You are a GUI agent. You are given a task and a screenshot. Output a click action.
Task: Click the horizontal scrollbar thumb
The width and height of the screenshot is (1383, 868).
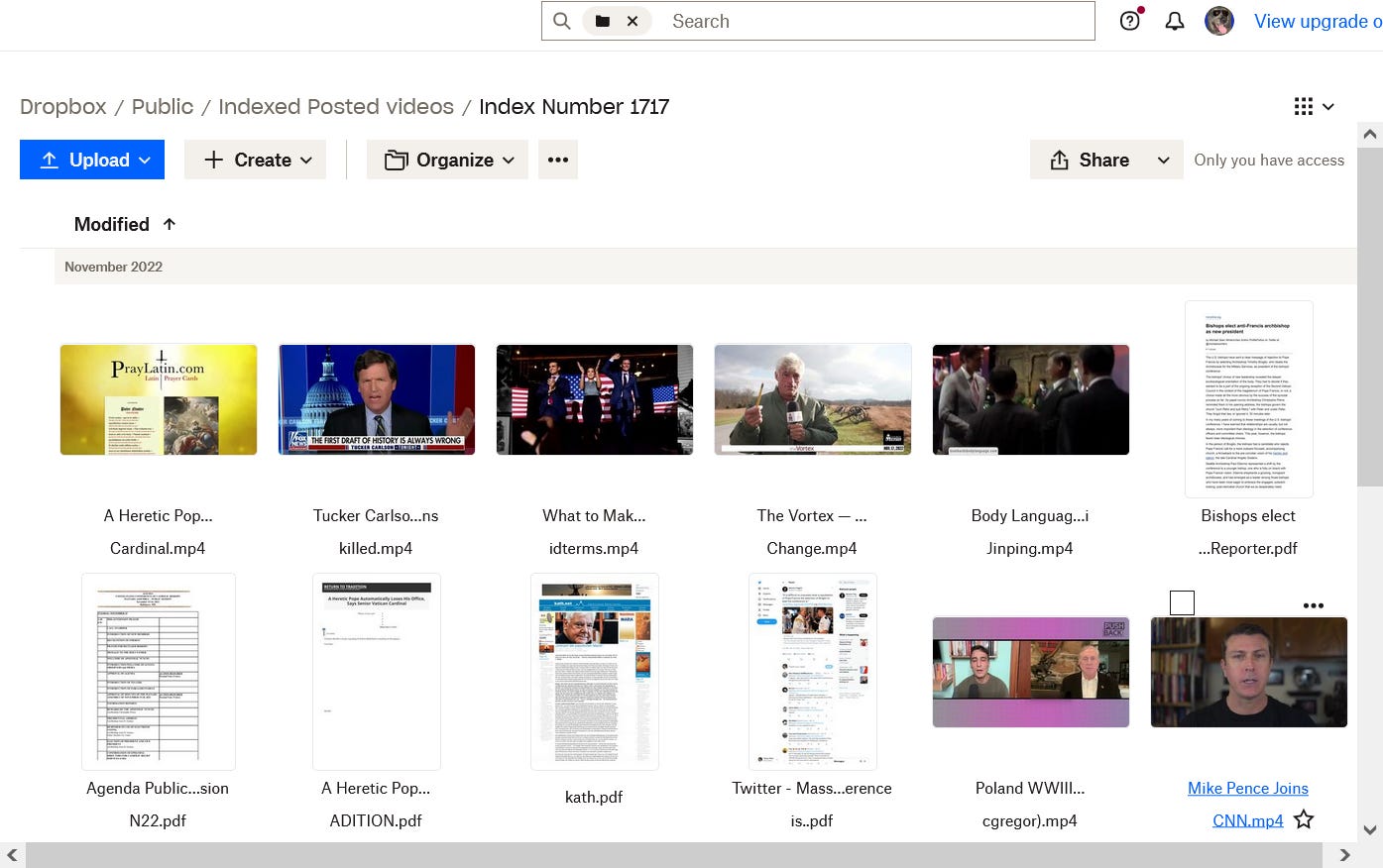point(676,855)
